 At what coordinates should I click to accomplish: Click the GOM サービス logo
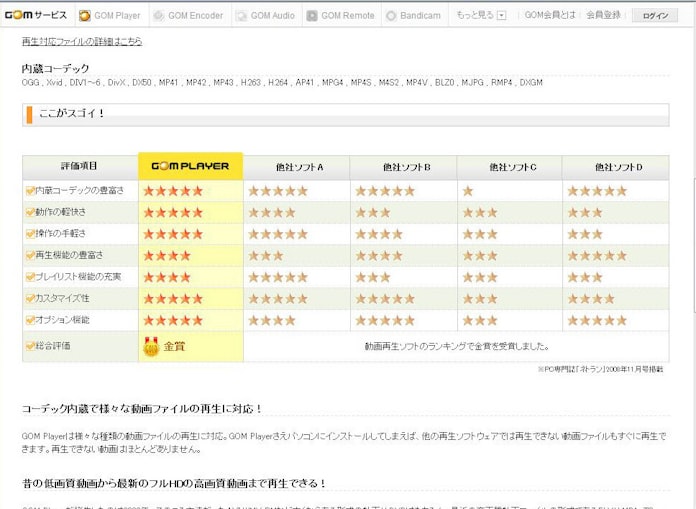click(x=36, y=15)
